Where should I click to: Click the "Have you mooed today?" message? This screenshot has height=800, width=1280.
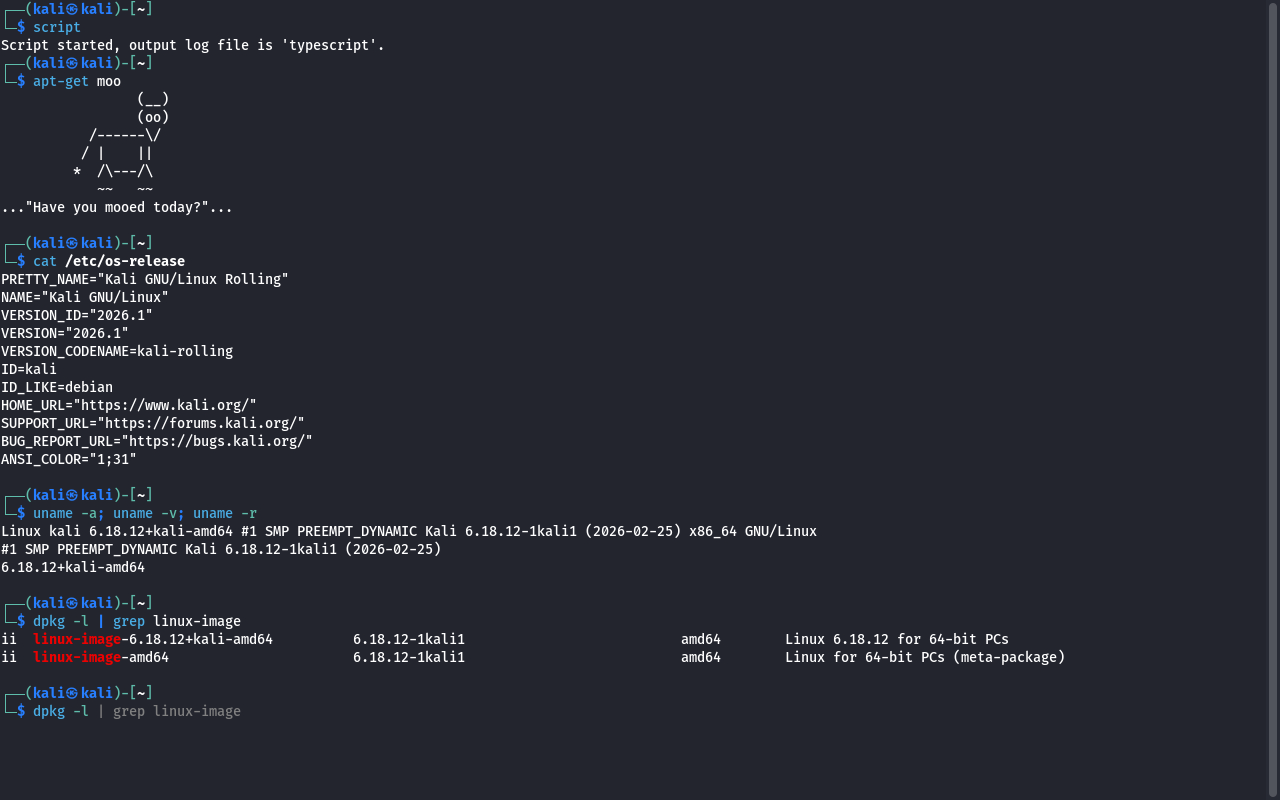coord(116,207)
